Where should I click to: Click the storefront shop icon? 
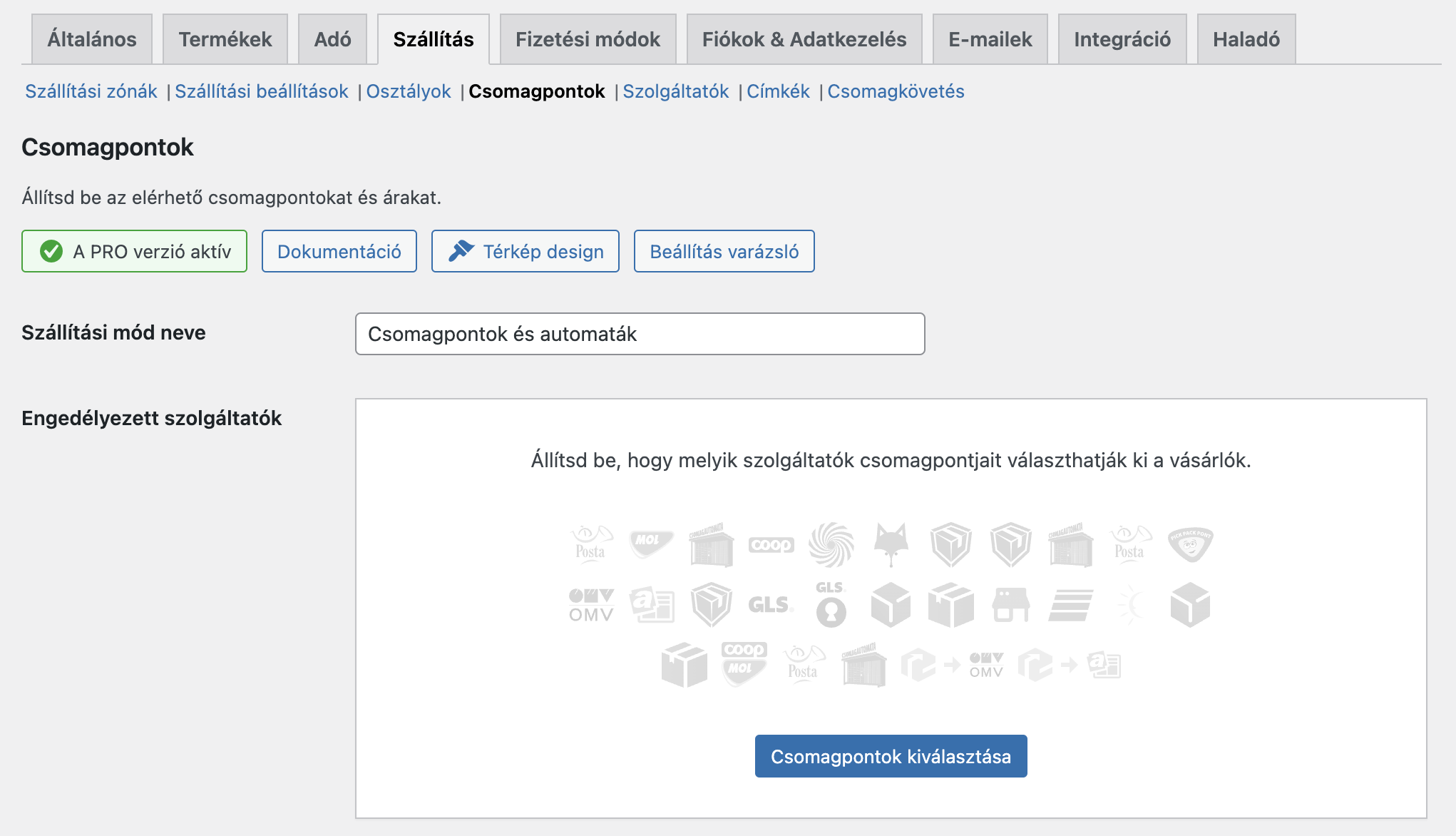[1010, 605]
